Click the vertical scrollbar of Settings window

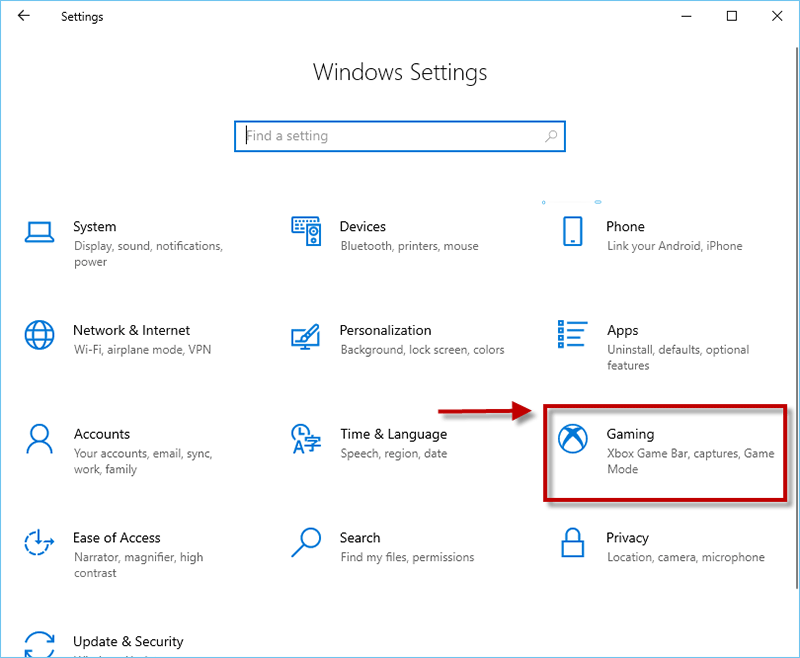796,316
